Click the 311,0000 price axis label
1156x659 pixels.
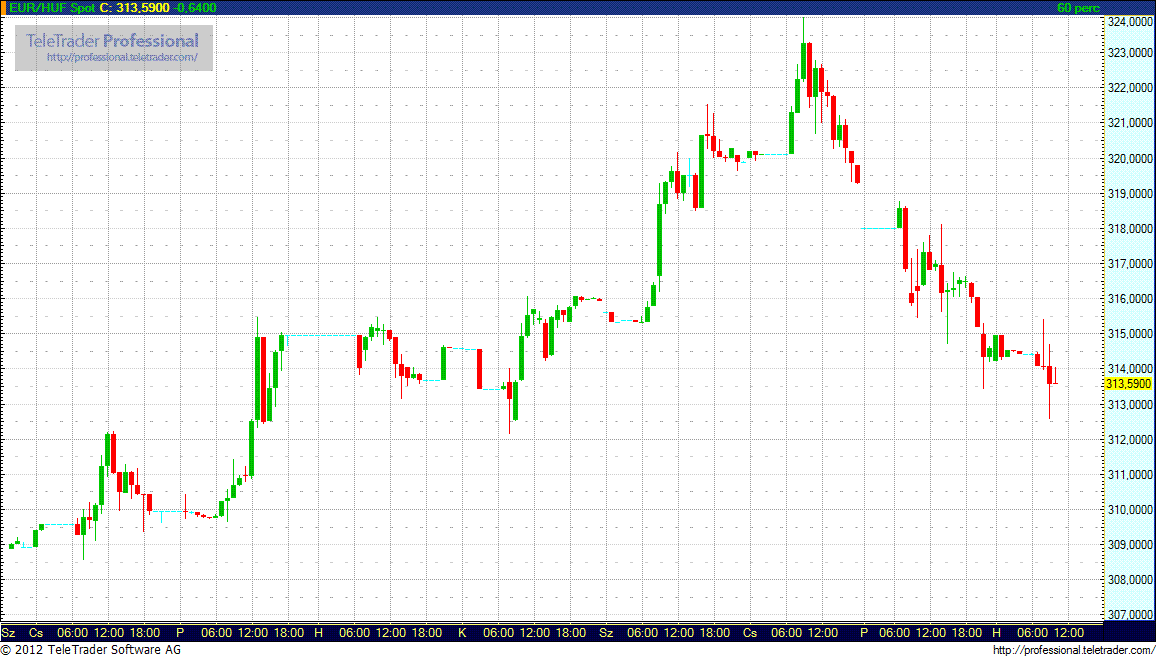pyautogui.click(x=1129, y=475)
